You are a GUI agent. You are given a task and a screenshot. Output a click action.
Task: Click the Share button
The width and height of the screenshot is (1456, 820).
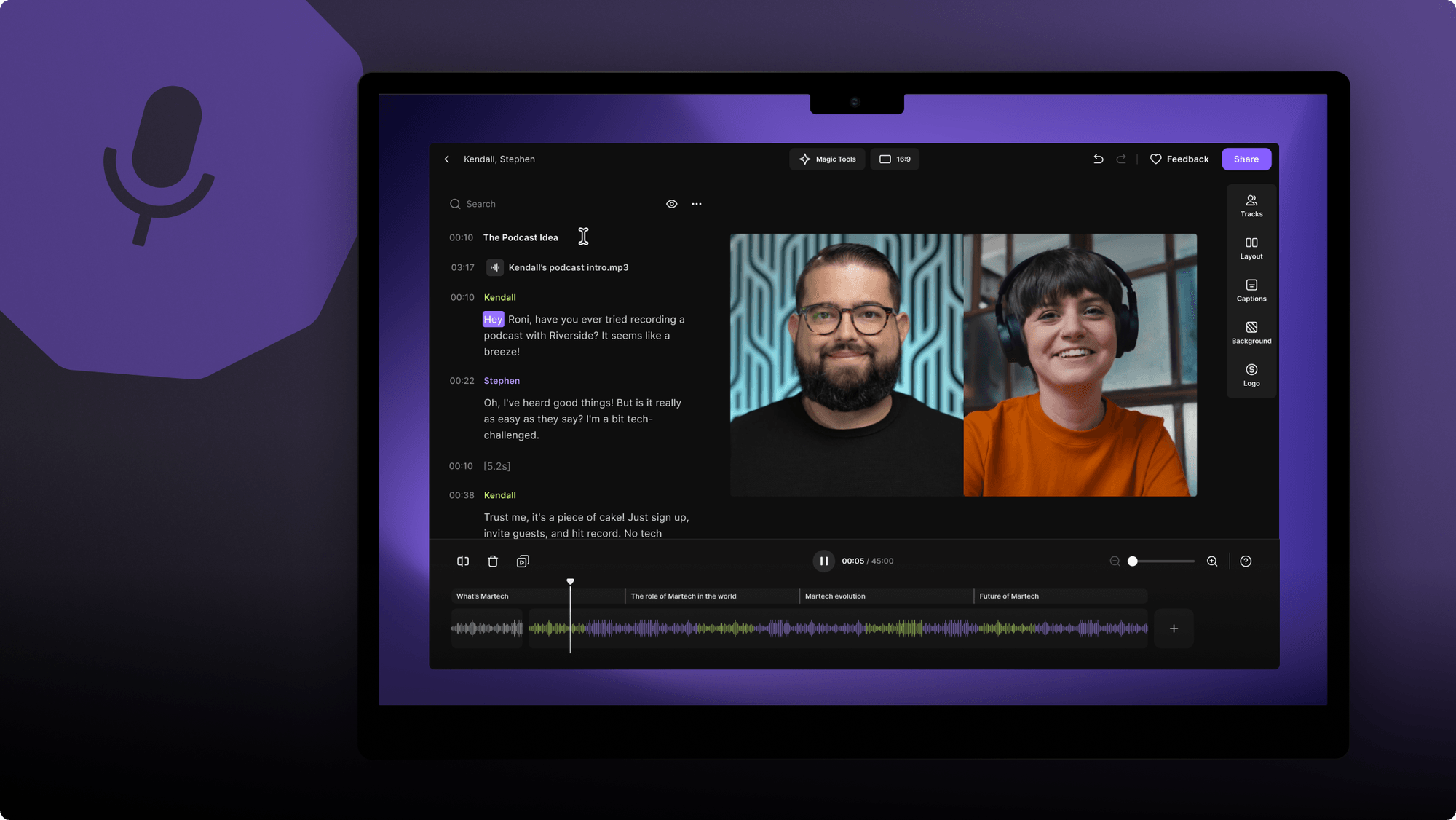(x=1246, y=159)
